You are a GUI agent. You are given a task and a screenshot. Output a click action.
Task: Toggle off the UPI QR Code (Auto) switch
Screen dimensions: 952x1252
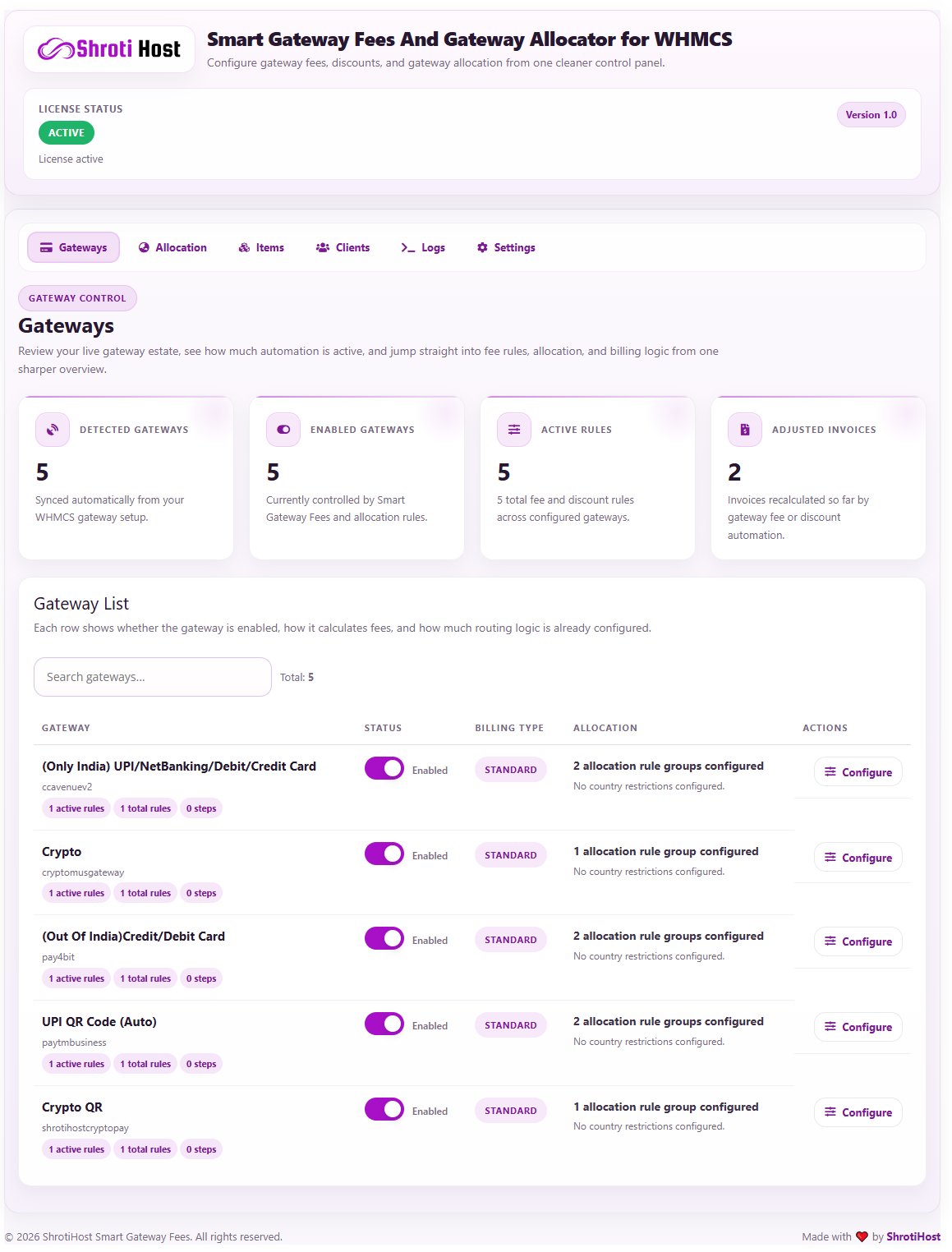384,1024
